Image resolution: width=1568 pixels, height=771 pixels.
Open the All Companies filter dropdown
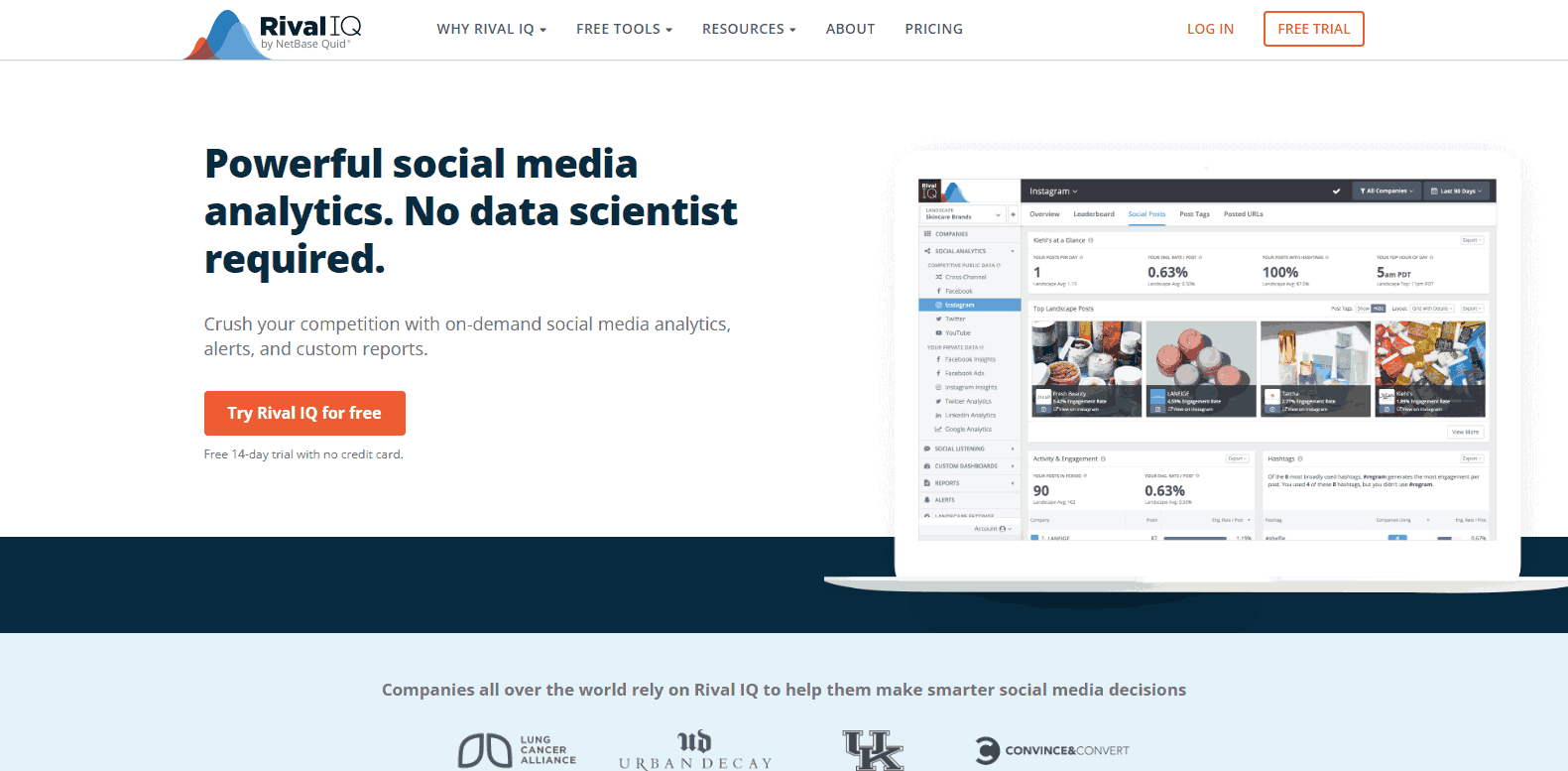click(1387, 191)
